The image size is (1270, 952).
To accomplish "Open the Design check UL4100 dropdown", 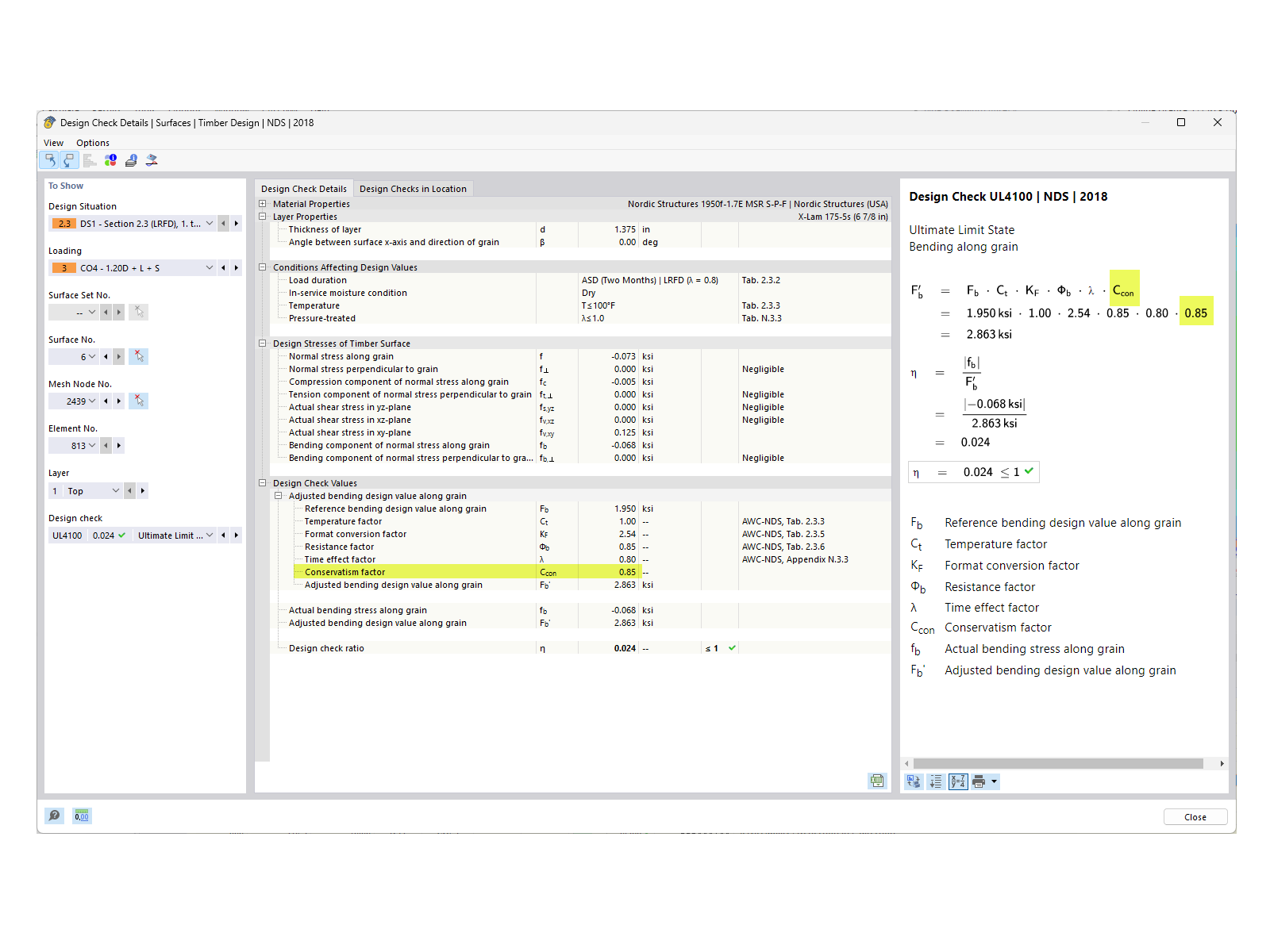I will pos(210,535).
